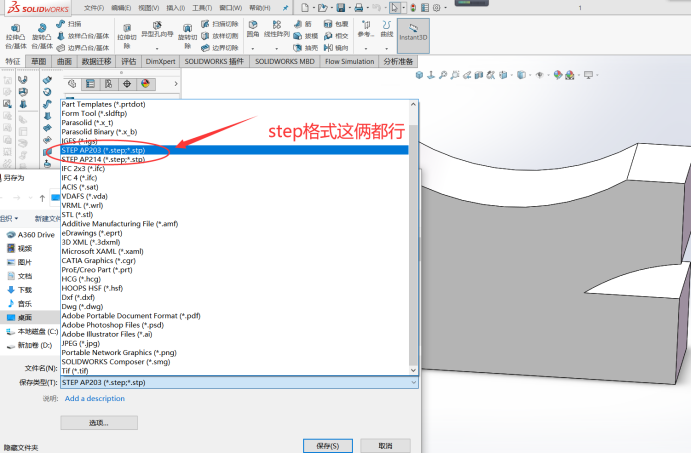This screenshot has width=691, height=454.
Task: Choose Adobe Portable Document Format (*.pdf)
Action: click(x=234, y=316)
